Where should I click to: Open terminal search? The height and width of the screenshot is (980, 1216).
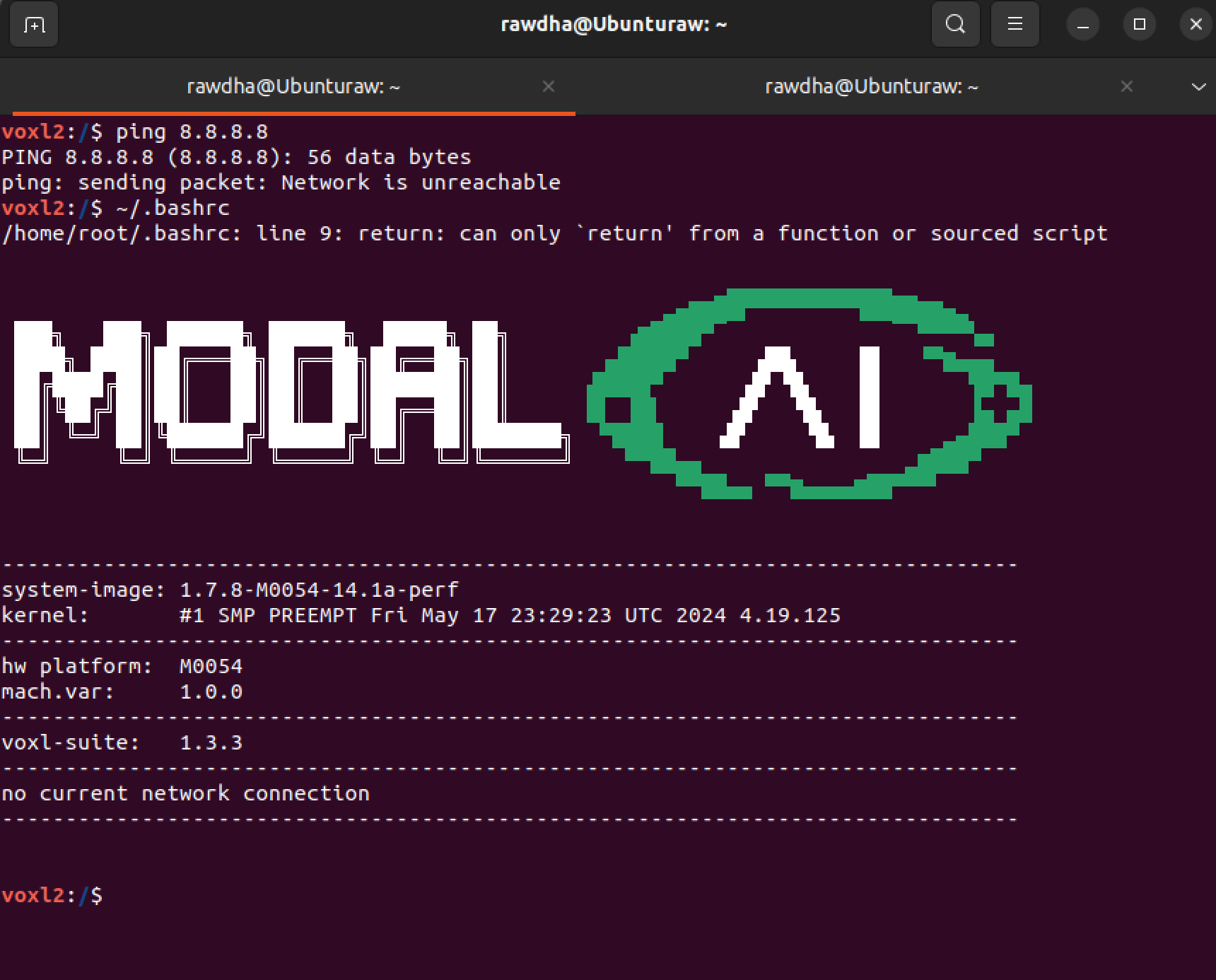click(955, 25)
